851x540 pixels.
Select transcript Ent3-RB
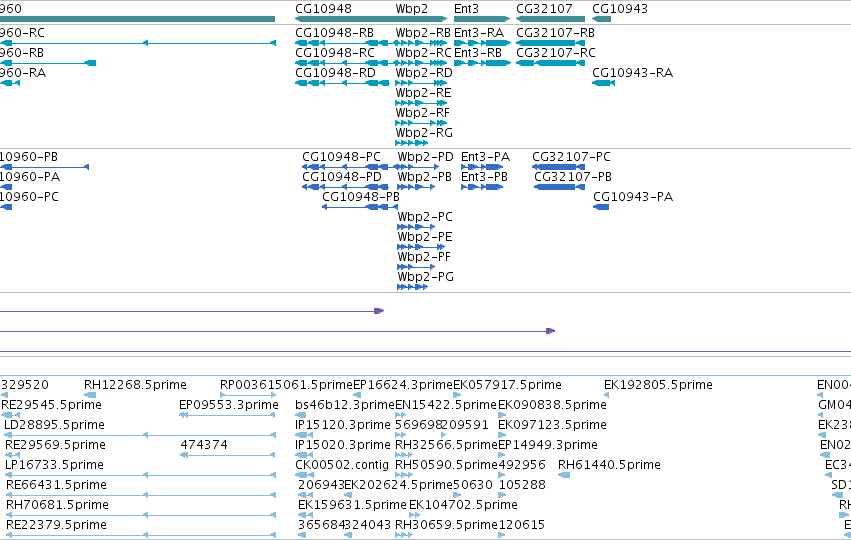(478, 53)
